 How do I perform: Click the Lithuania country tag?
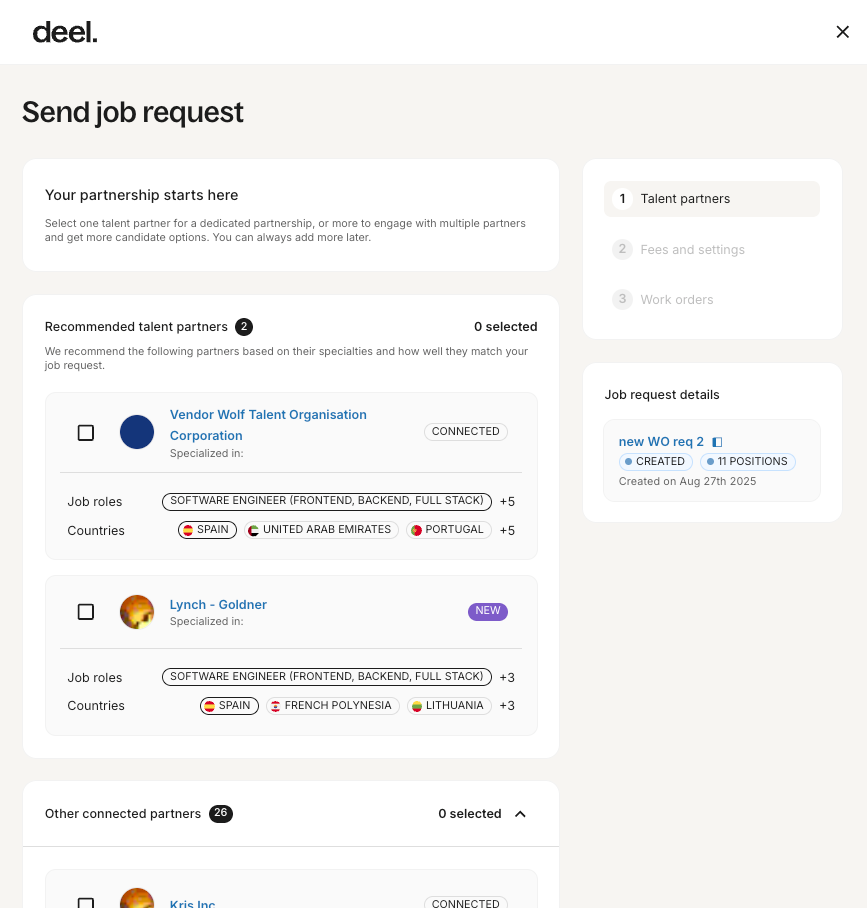(x=448, y=706)
